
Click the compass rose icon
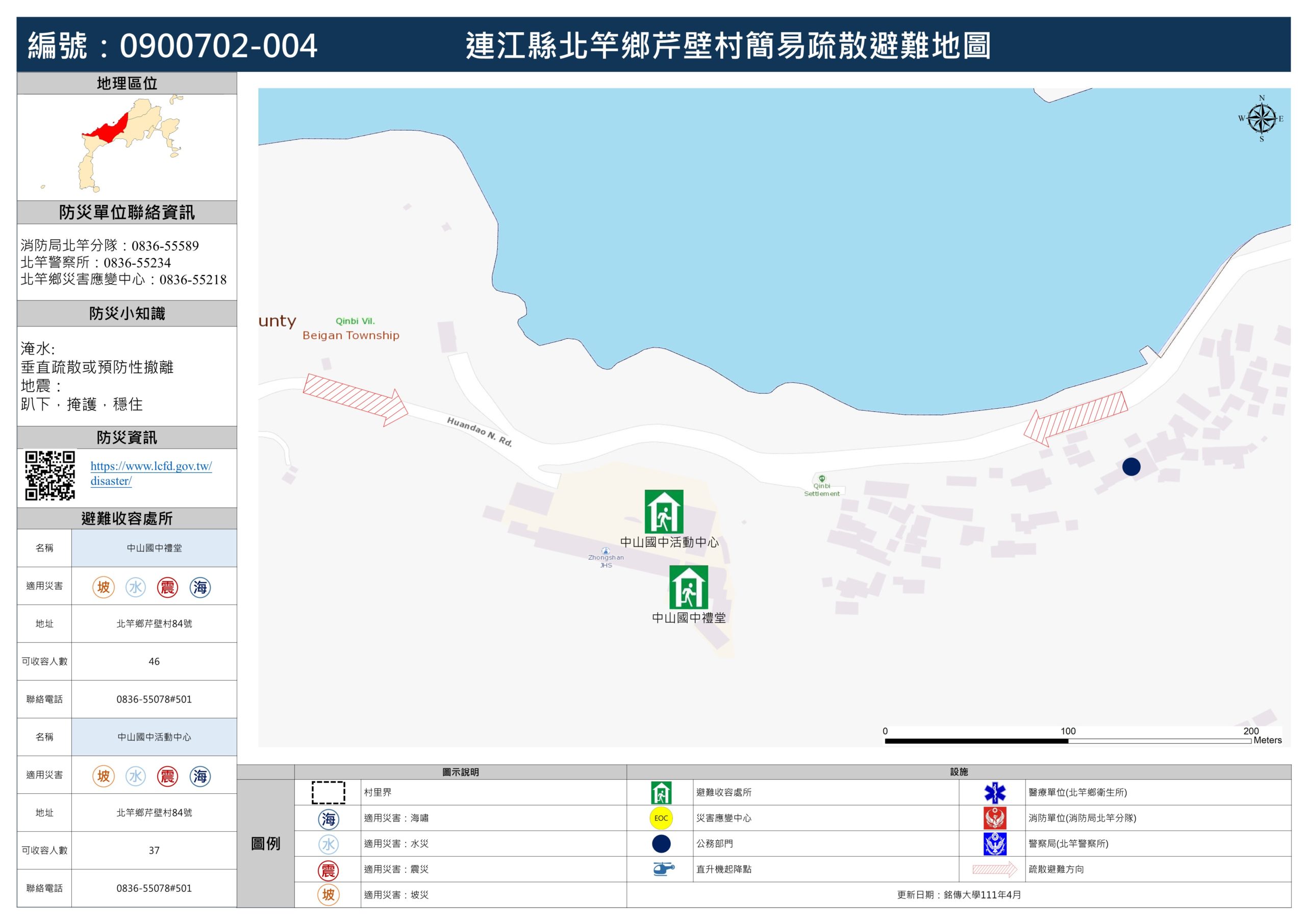point(1261,118)
